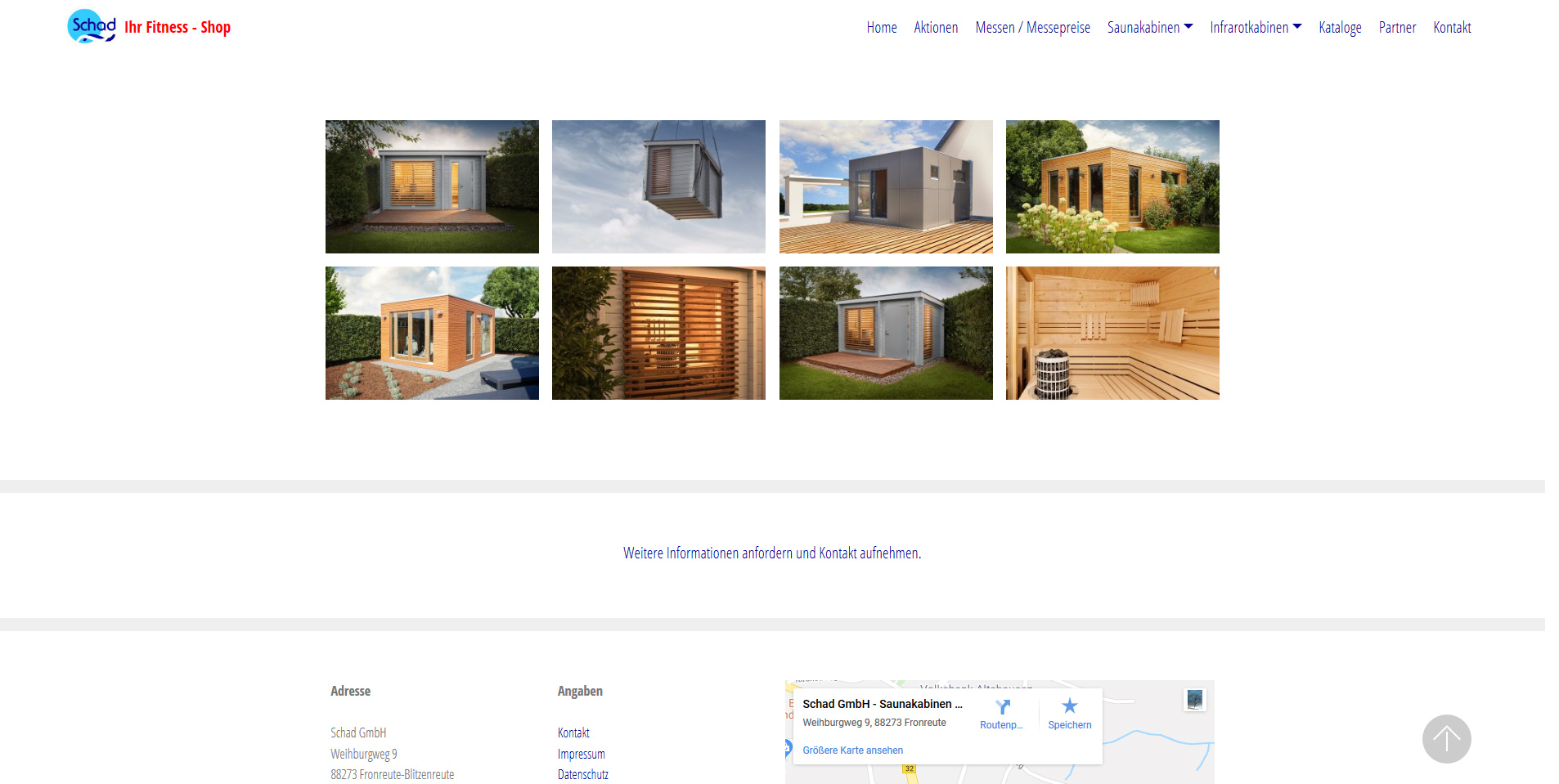Click 'Größere Karte ansehen' map link
The height and width of the screenshot is (784, 1559).
click(852, 750)
